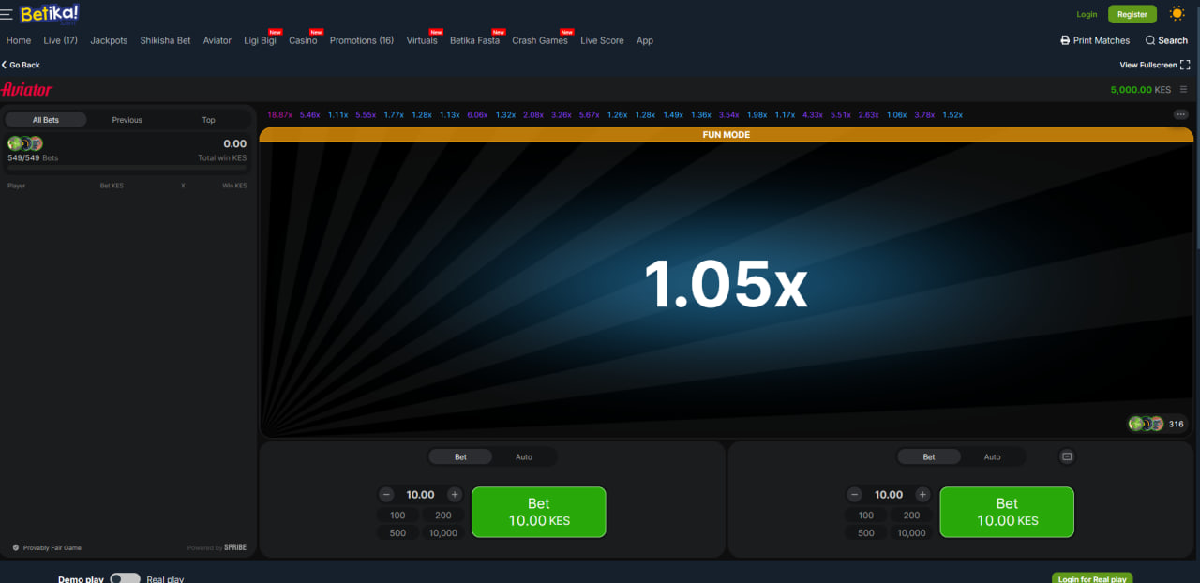Click player avatars in All Bets panel

point(25,144)
